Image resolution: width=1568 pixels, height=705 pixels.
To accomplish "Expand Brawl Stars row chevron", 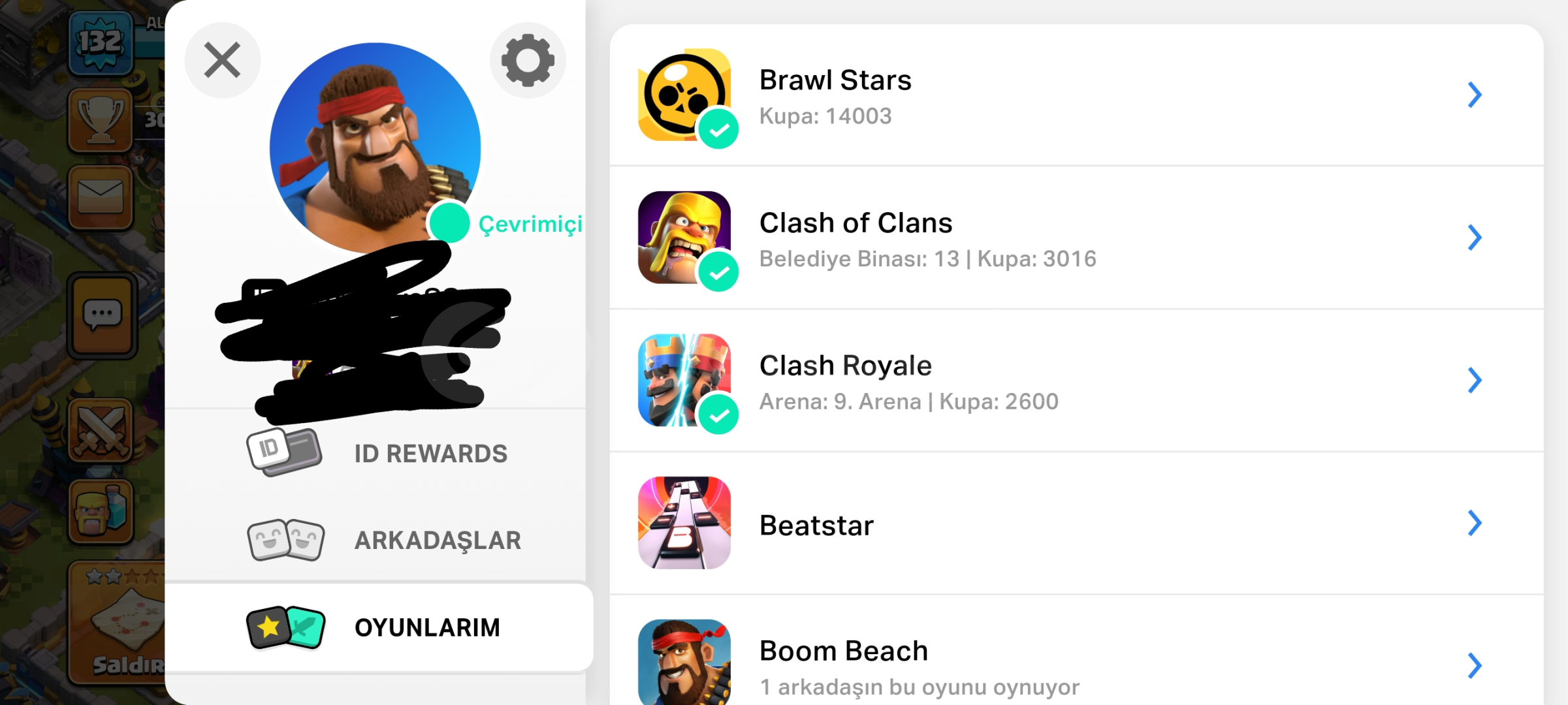I will coord(1475,95).
